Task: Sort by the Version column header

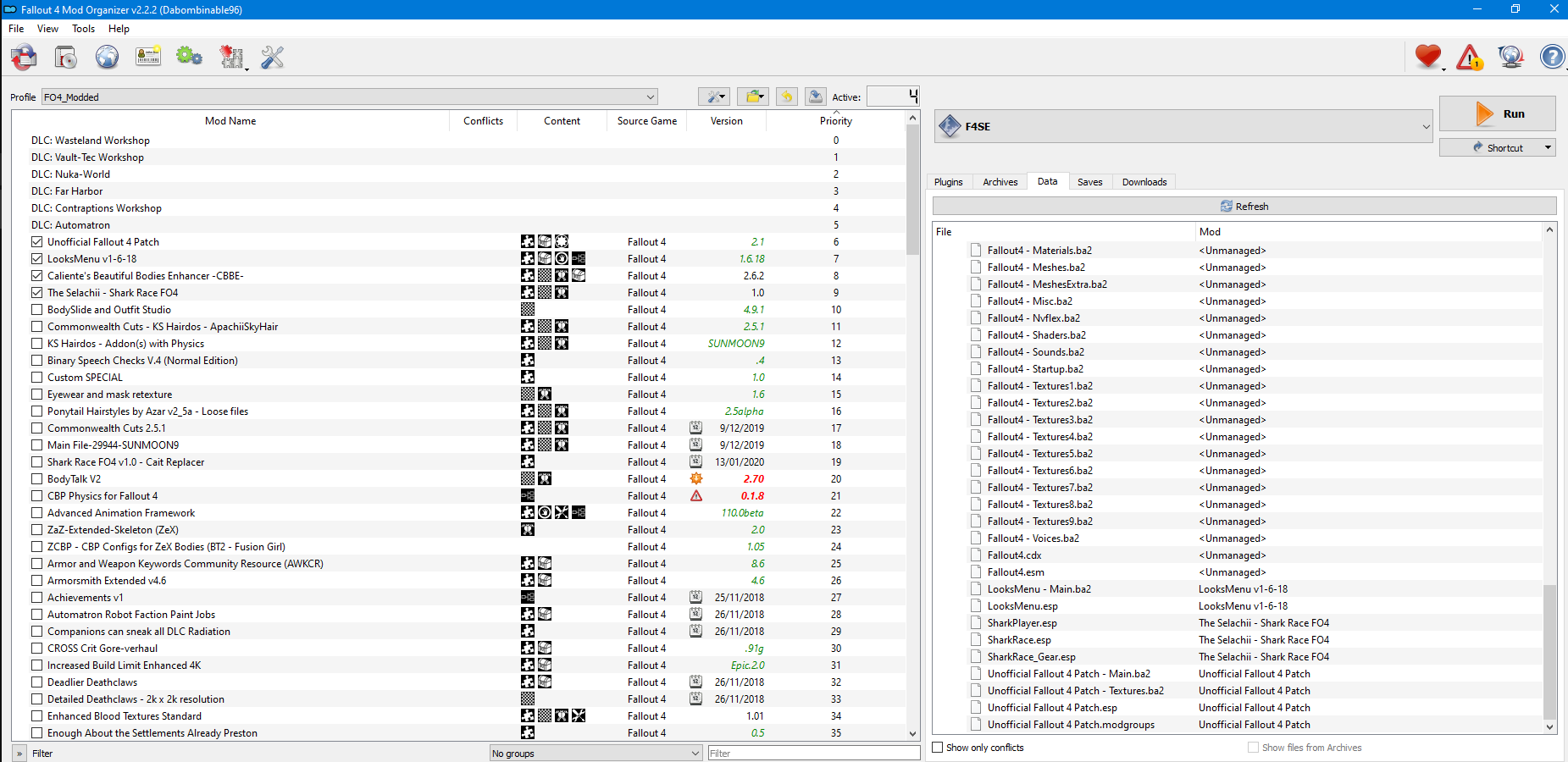Action: coord(726,121)
